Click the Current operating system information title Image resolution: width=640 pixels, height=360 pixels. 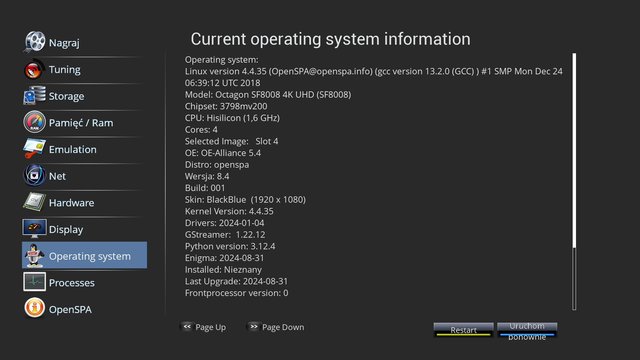click(x=331, y=39)
